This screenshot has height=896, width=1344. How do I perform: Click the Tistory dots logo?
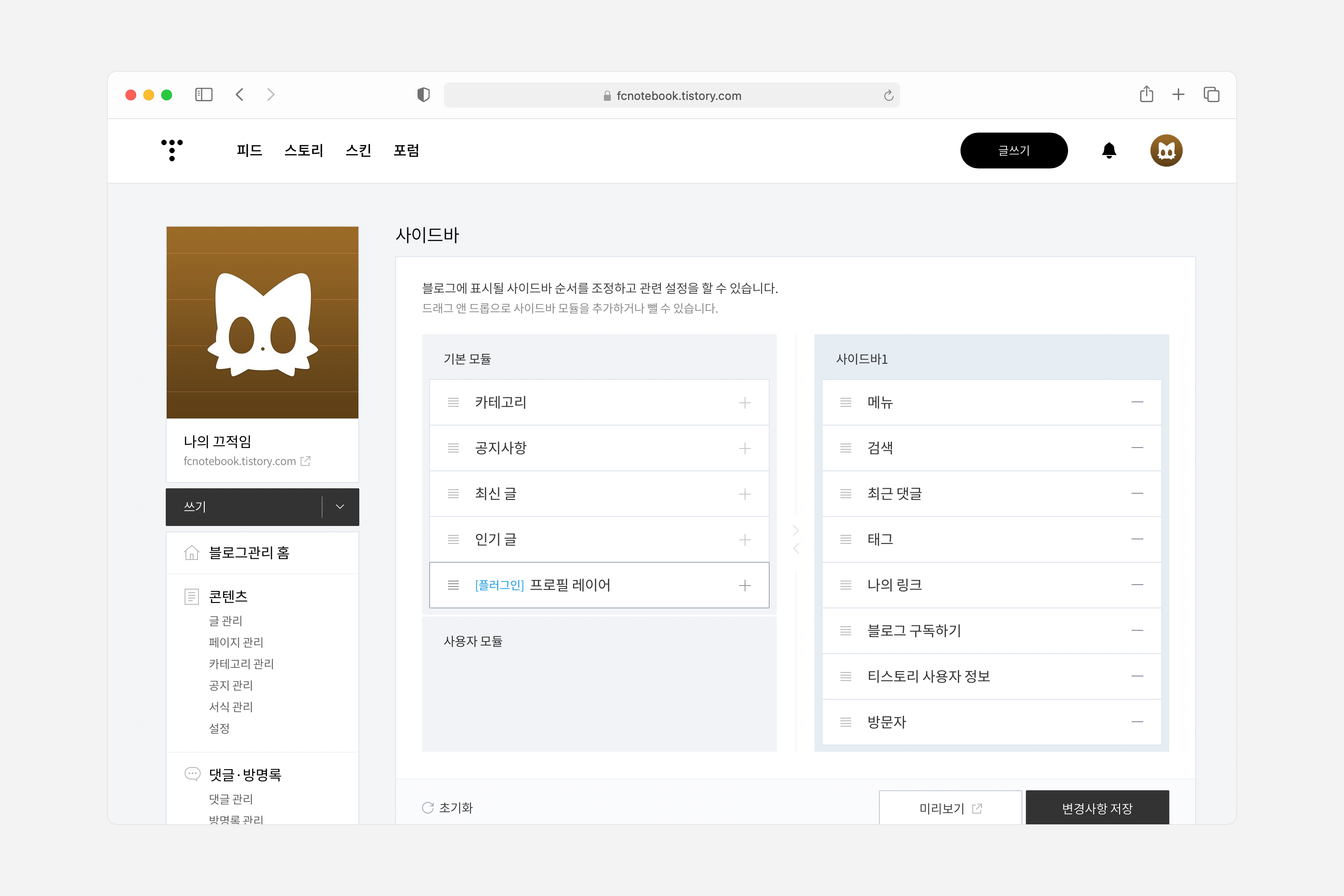[x=172, y=150]
